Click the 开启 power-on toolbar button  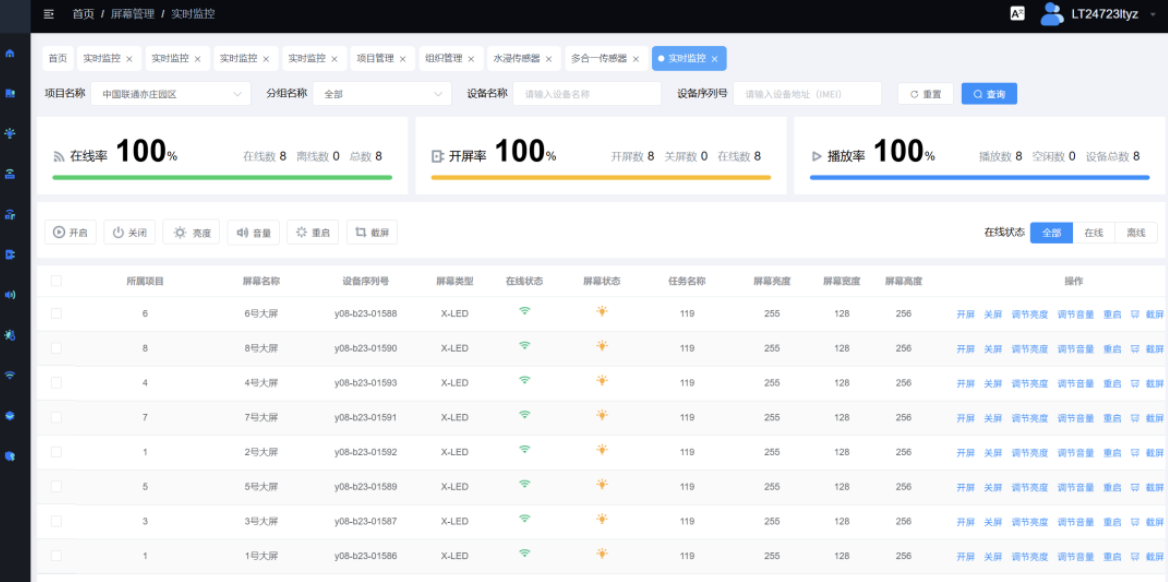(x=70, y=233)
